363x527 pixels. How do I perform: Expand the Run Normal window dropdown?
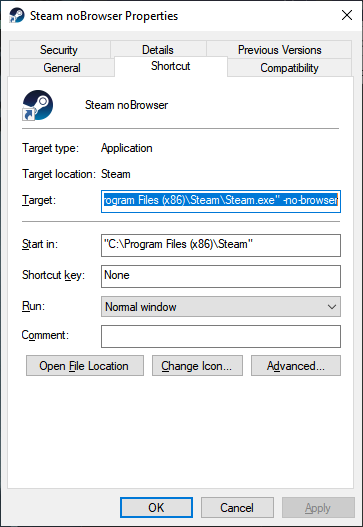[x=221, y=307]
